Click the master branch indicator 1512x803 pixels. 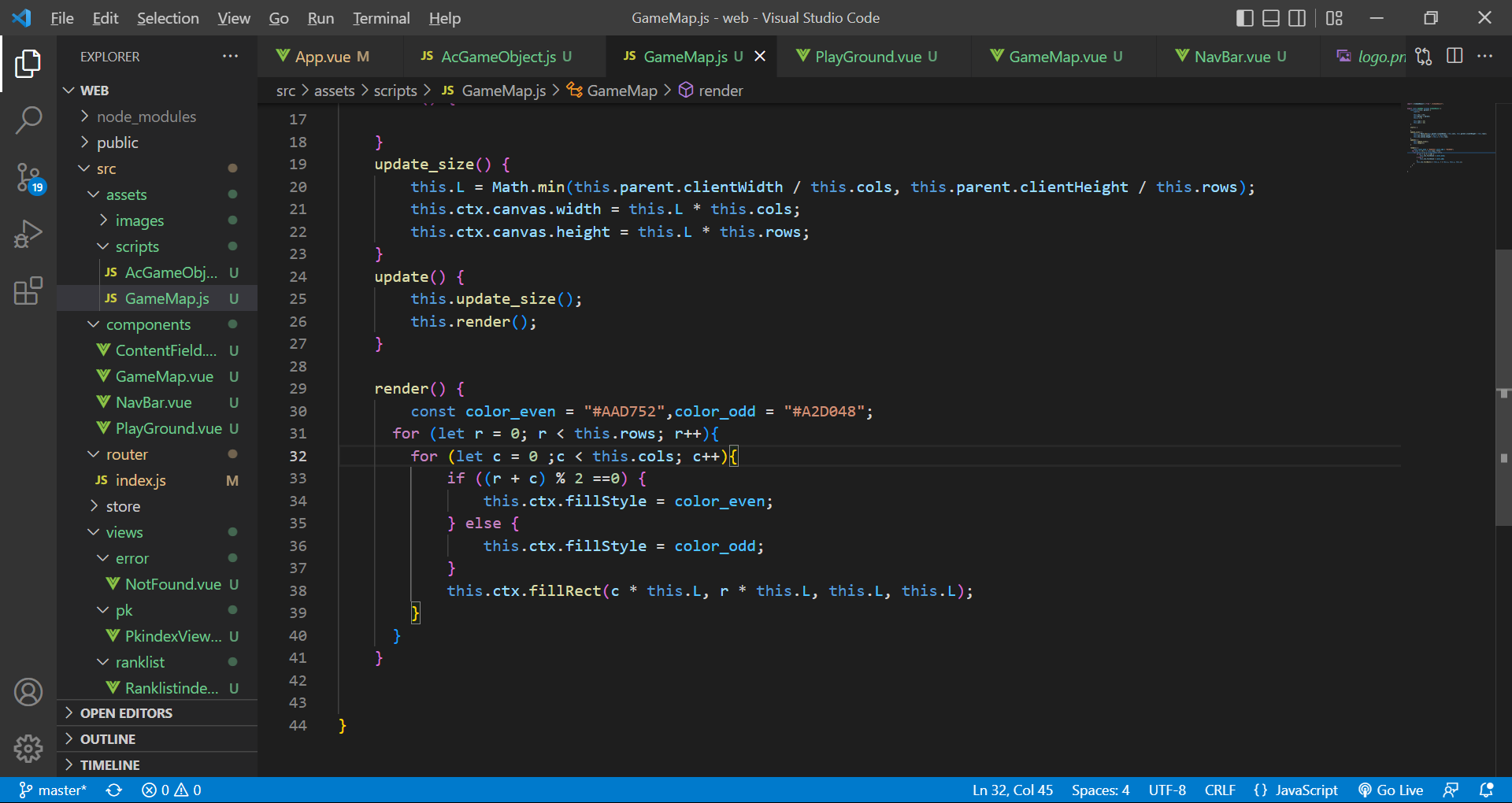tap(53, 790)
